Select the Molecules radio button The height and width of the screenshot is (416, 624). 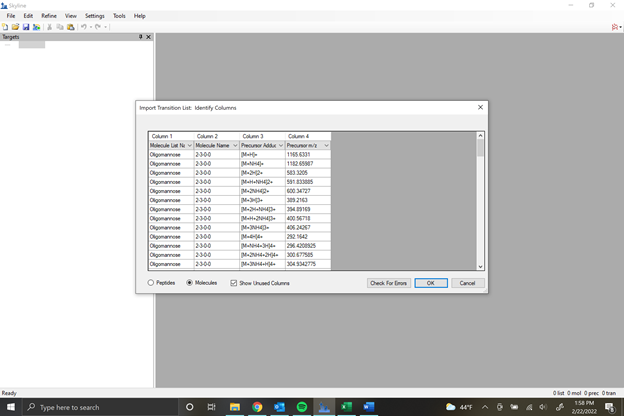[x=190, y=283]
